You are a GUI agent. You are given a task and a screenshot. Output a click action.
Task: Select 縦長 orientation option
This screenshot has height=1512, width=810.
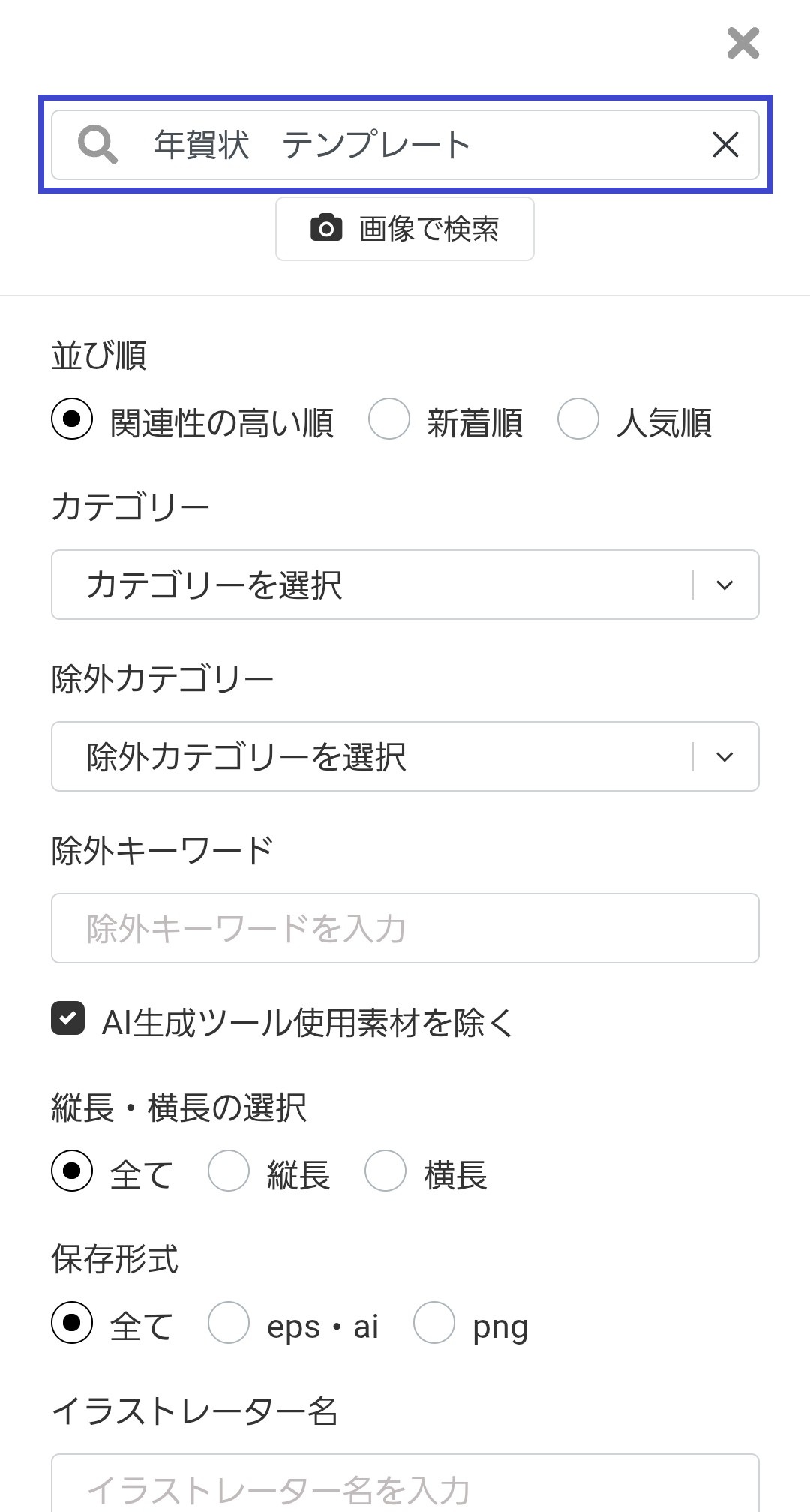[229, 1171]
